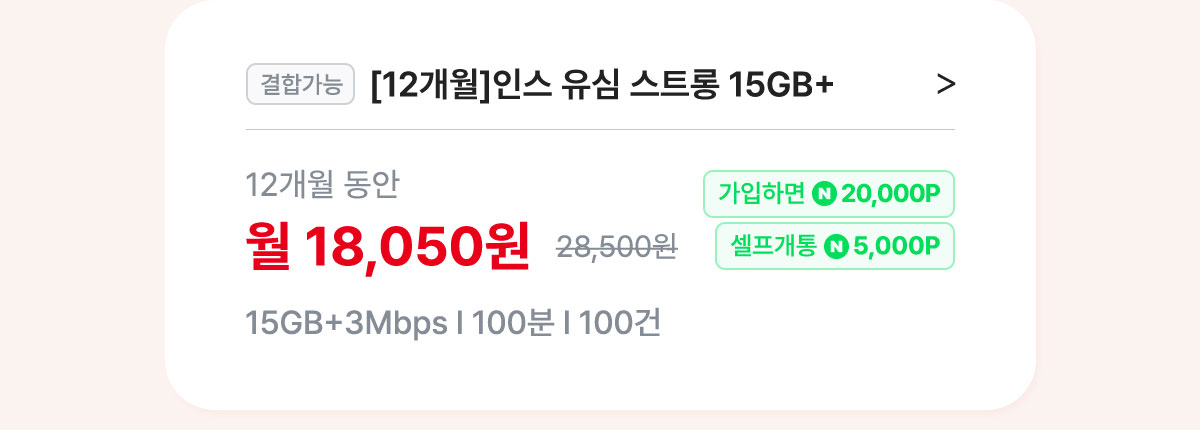Select the 100분 voice allowance text
Viewport: 1200px width, 430px height.
(x=512, y=324)
